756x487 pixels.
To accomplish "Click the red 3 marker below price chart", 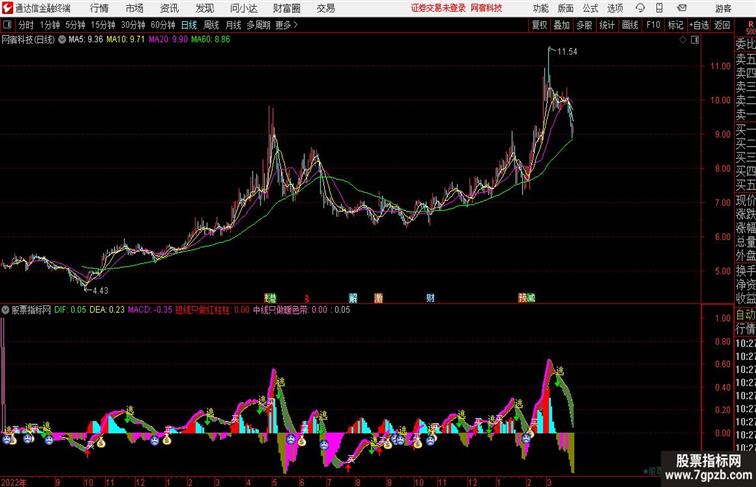I will (x=307, y=298).
